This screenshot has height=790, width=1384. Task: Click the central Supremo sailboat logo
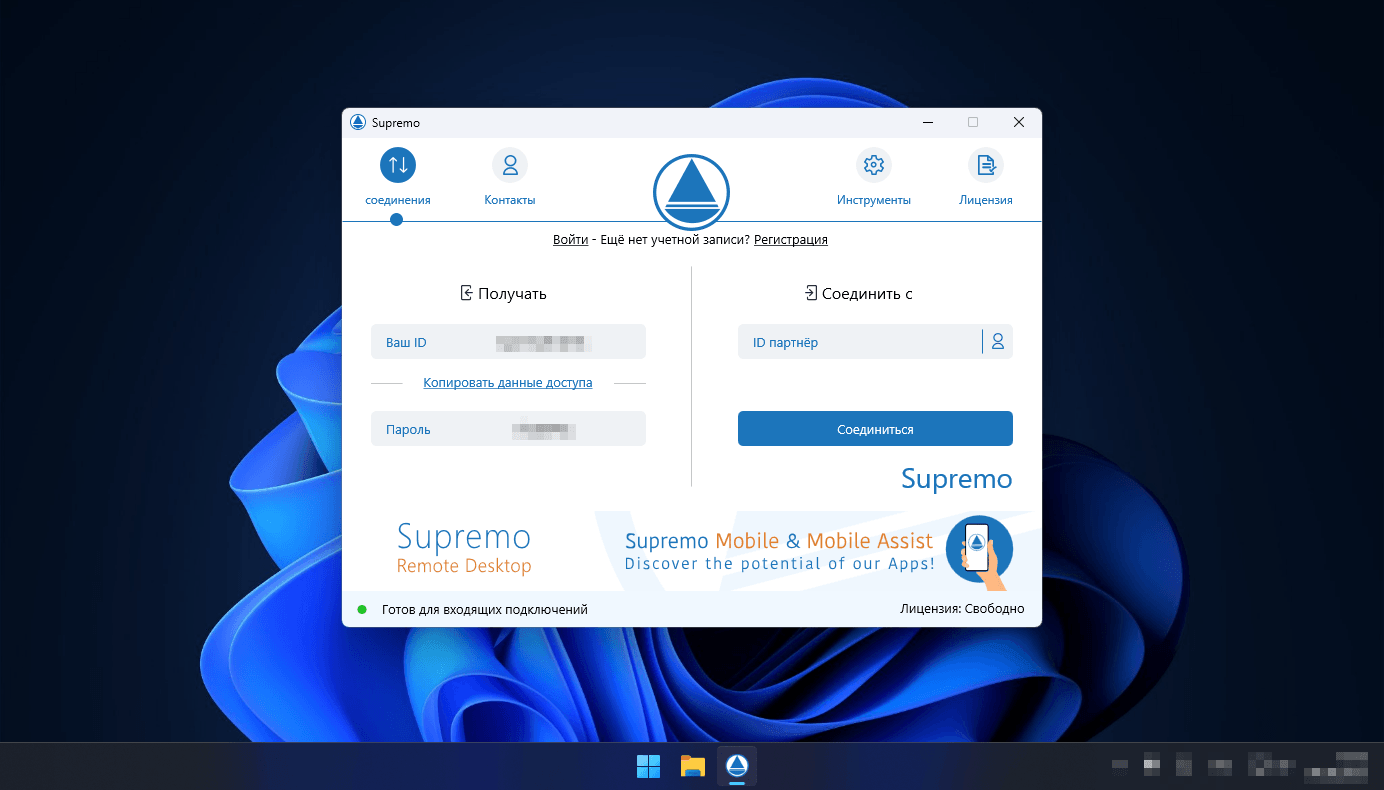click(x=691, y=192)
